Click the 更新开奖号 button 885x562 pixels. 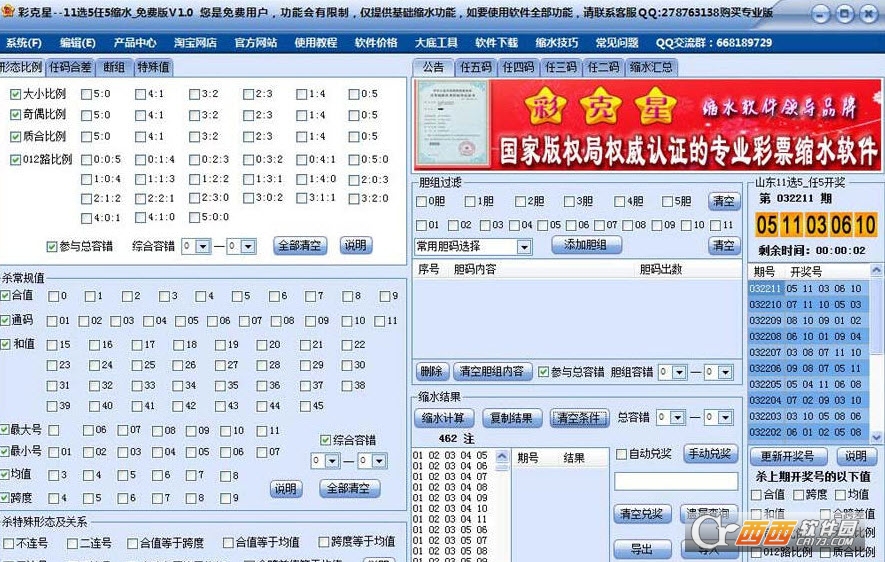[x=787, y=456]
